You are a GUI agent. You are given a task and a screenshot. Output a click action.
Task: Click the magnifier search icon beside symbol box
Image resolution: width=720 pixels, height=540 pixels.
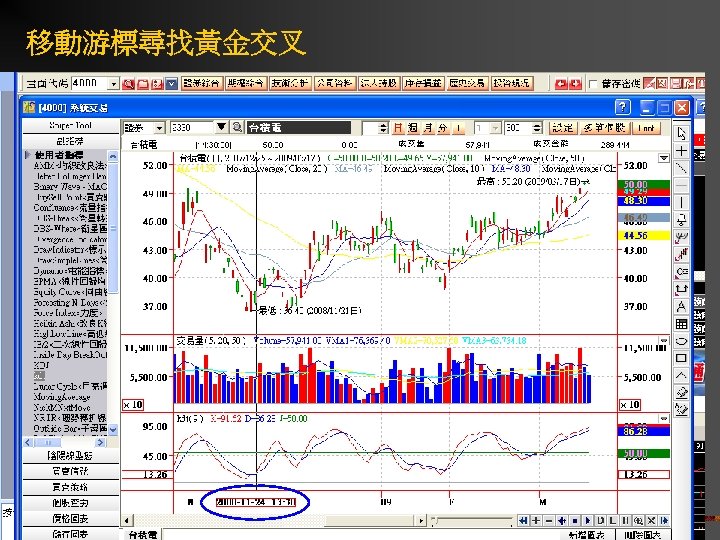click(x=237, y=127)
